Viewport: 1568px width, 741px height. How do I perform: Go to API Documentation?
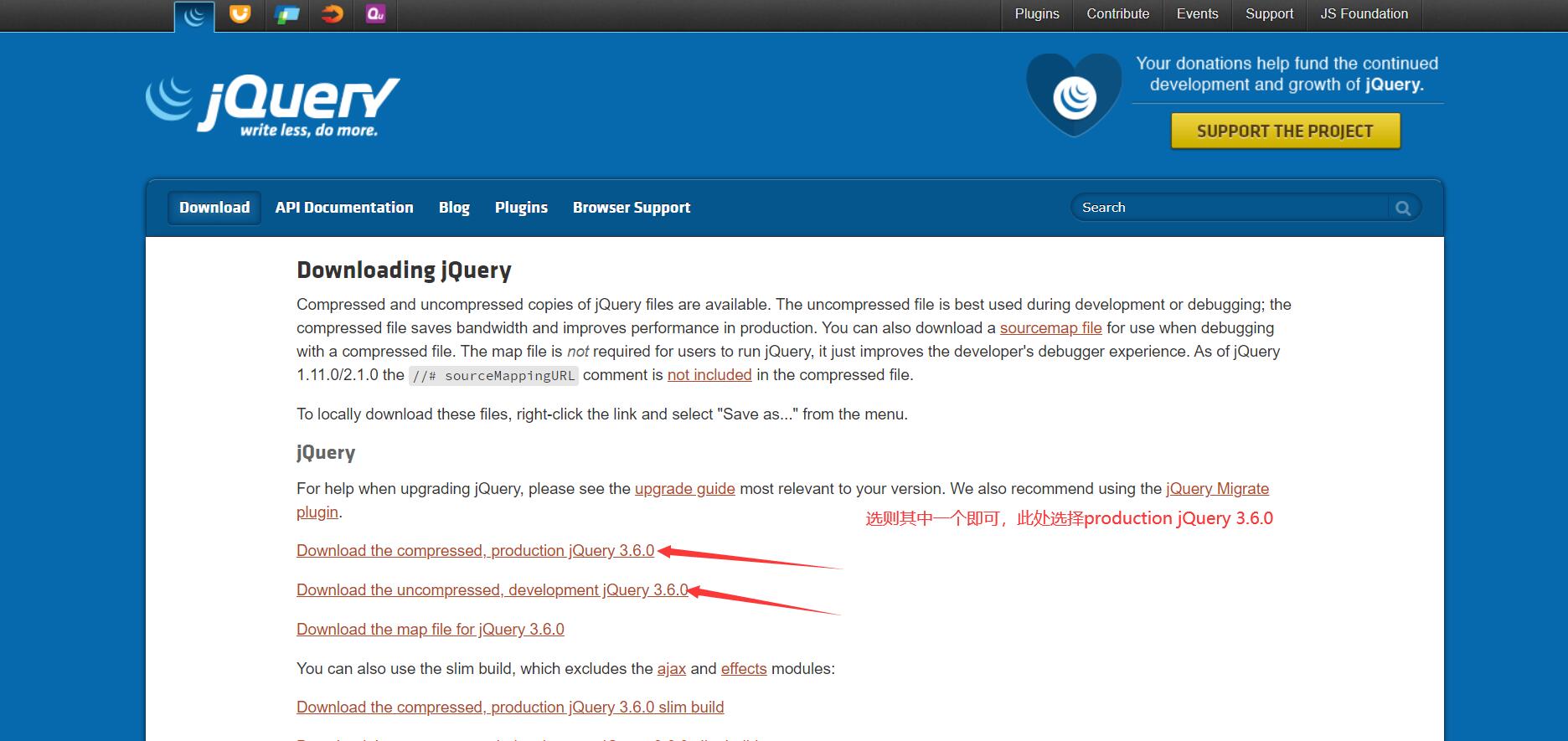(344, 208)
